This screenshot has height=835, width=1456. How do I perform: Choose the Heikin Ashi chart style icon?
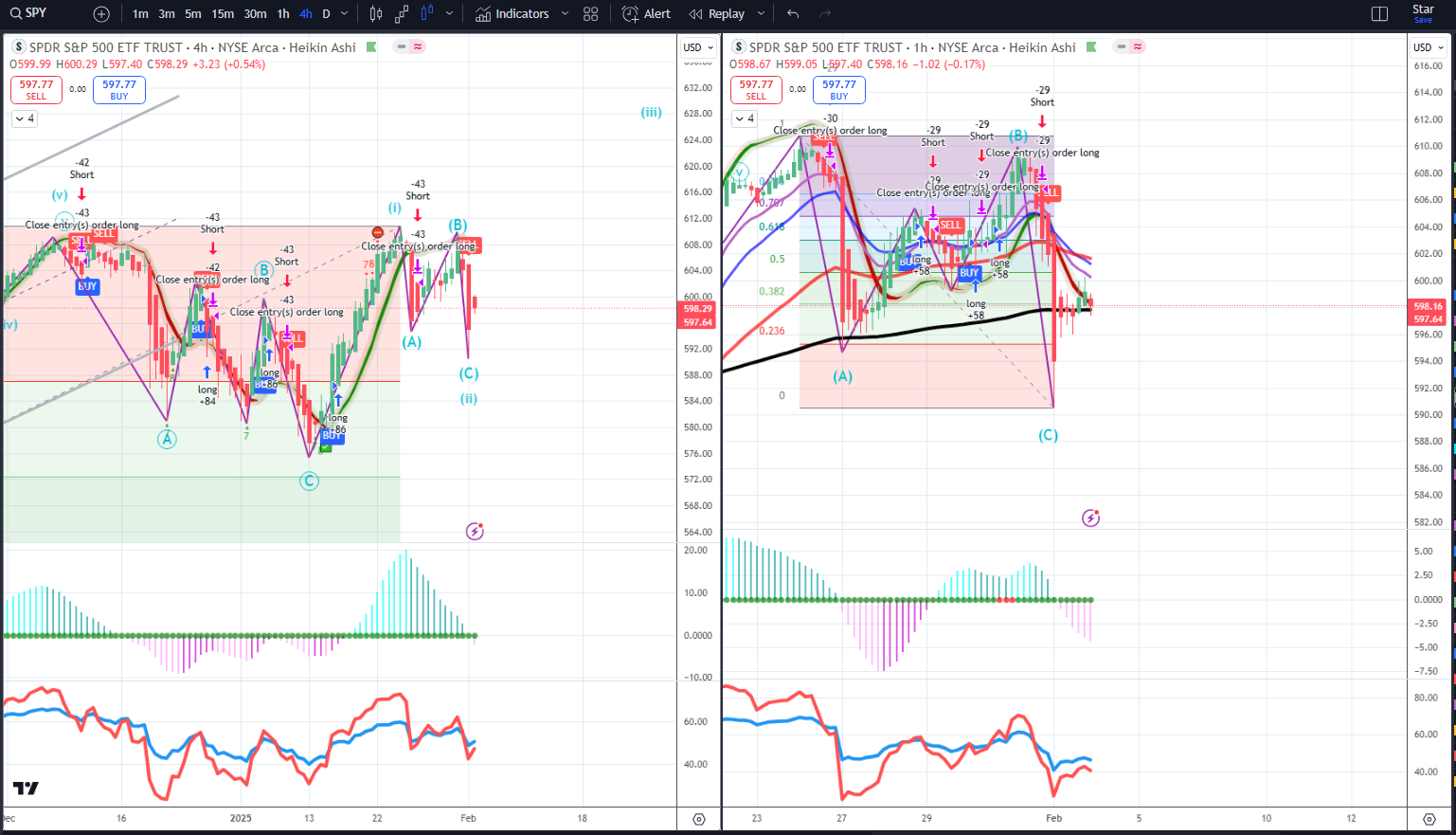coord(427,14)
